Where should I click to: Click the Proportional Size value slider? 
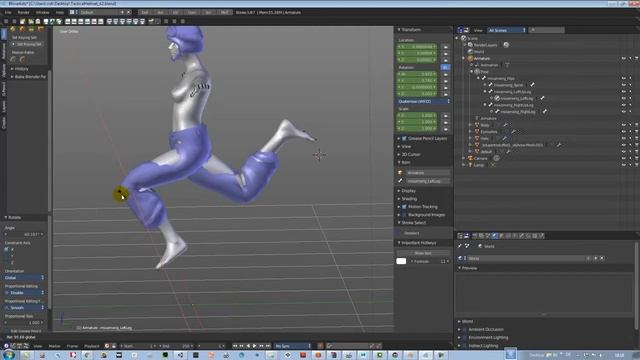coord(24,322)
